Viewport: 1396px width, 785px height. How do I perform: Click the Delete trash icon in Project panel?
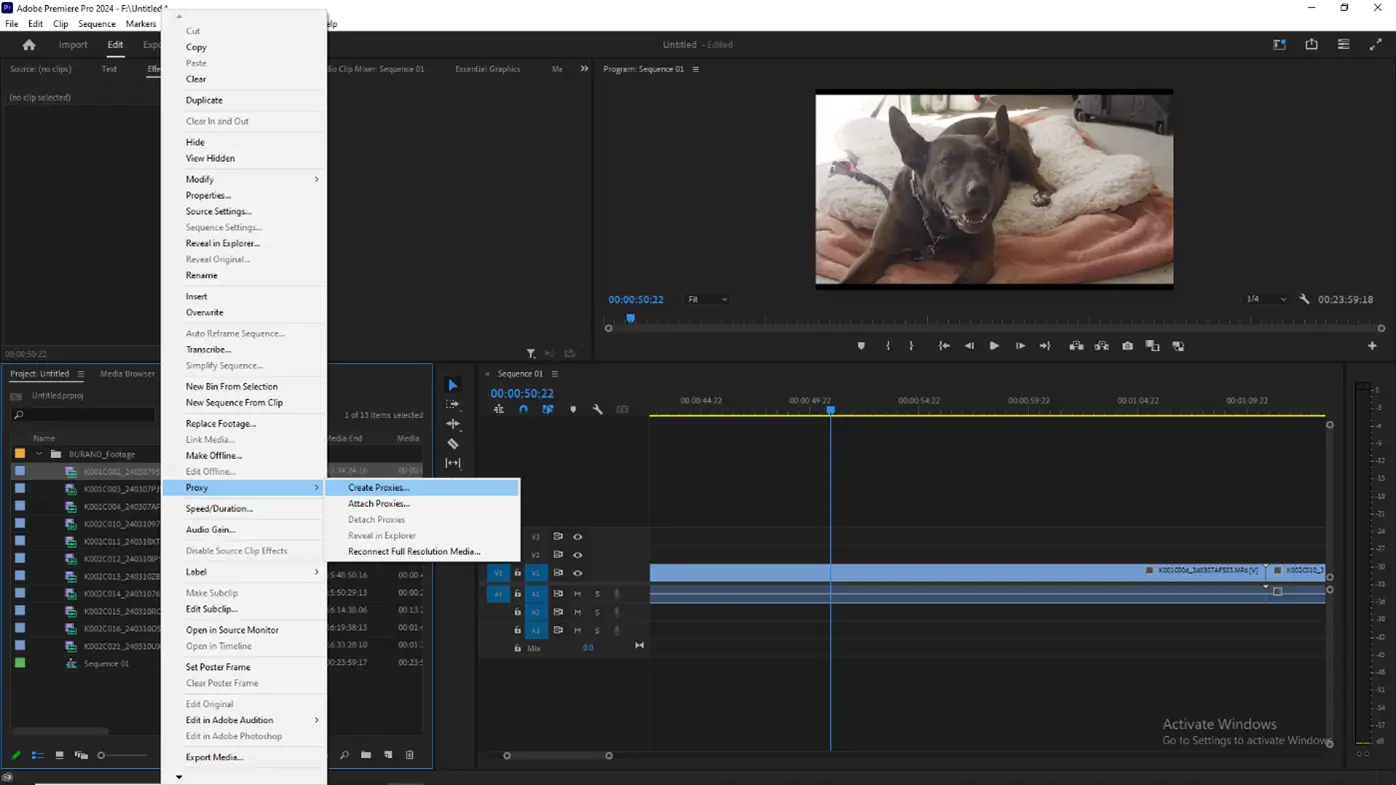[410, 755]
